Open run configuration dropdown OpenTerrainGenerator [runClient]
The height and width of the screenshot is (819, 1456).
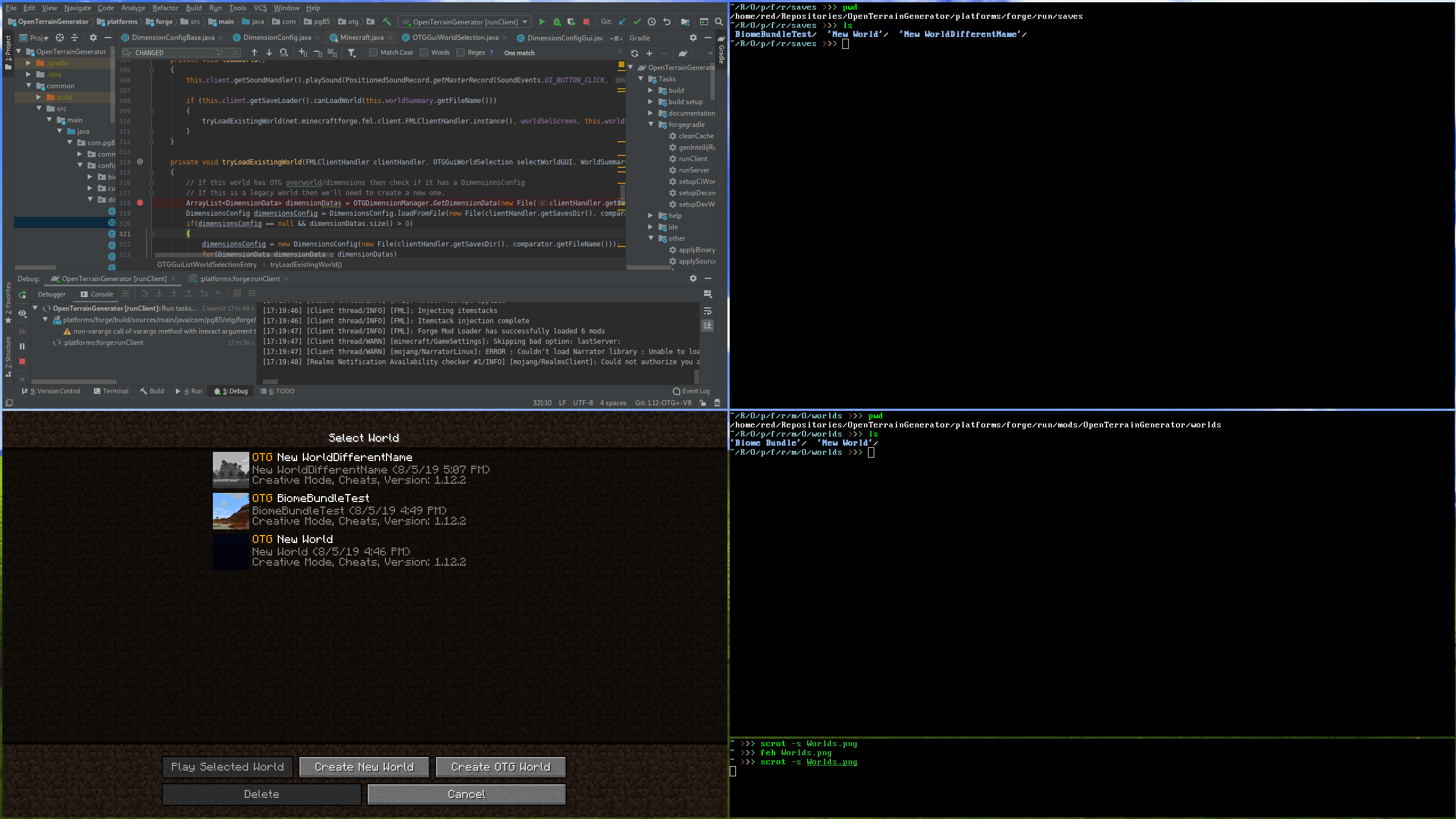pos(464,22)
